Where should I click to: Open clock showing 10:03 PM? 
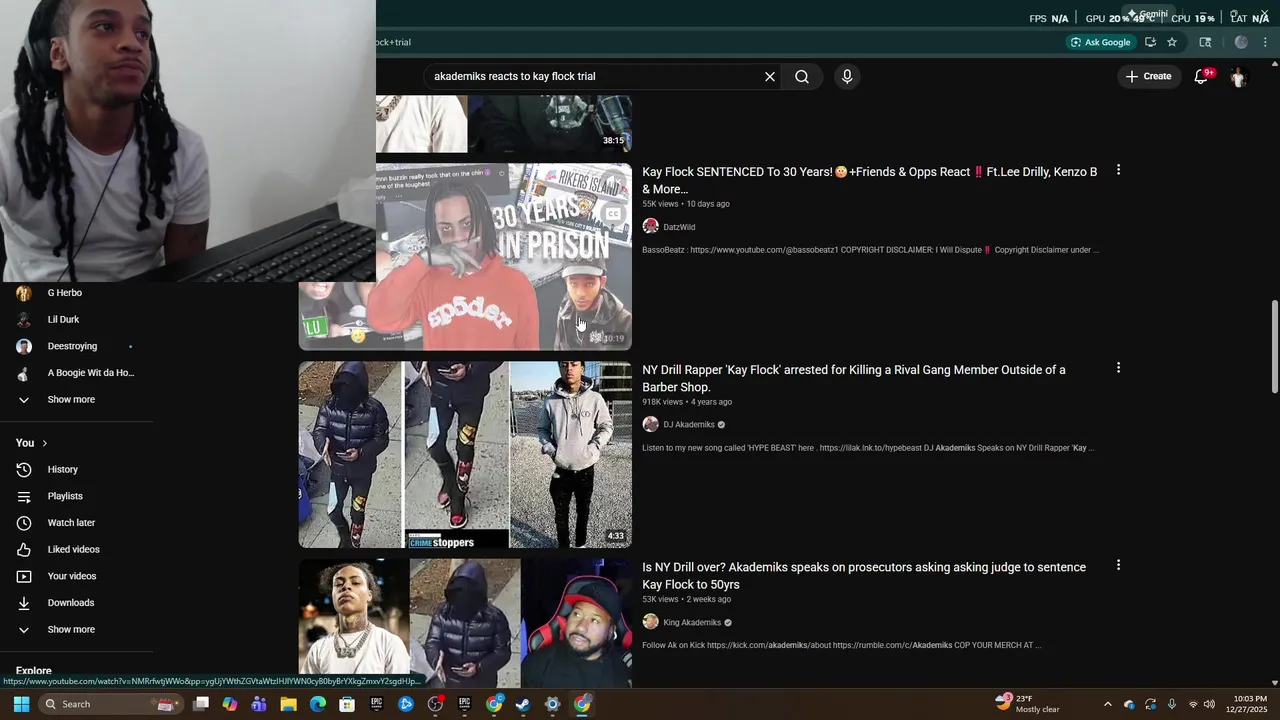tap(1250, 704)
